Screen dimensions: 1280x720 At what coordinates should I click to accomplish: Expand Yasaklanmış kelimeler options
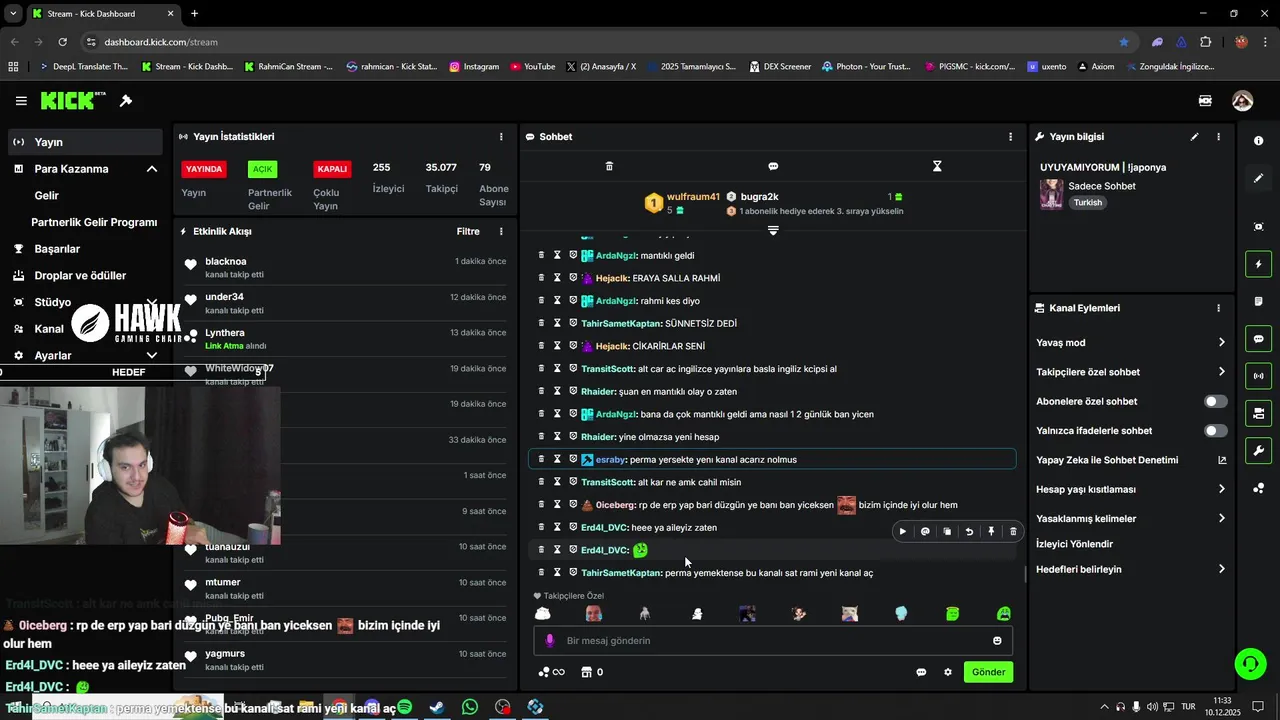tap(1221, 518)
